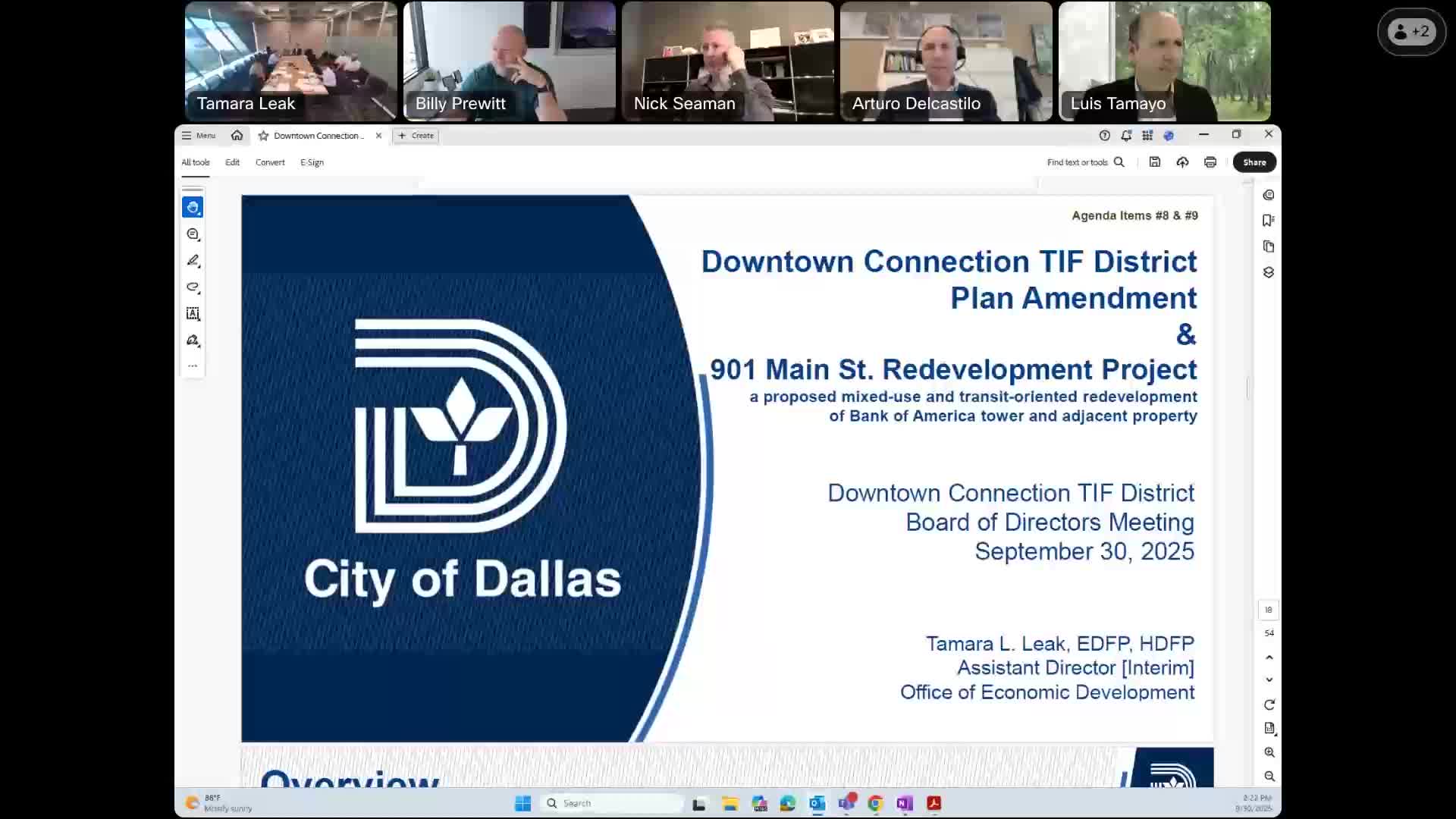Choose the text selection box tool
Viewport: 1456px width, 819px height.
tap(193, 314)
